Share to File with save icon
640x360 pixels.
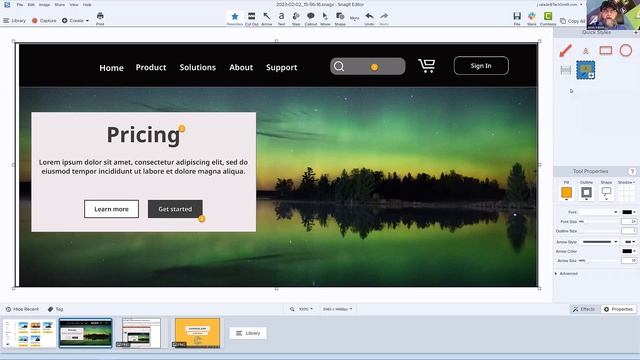coord(517,18)
